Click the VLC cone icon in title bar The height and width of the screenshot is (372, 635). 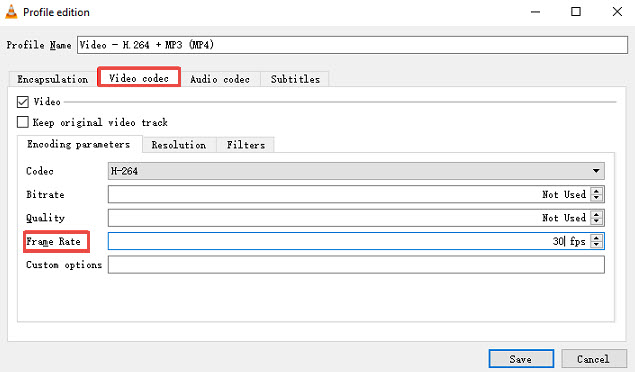(x=11, y=12)
